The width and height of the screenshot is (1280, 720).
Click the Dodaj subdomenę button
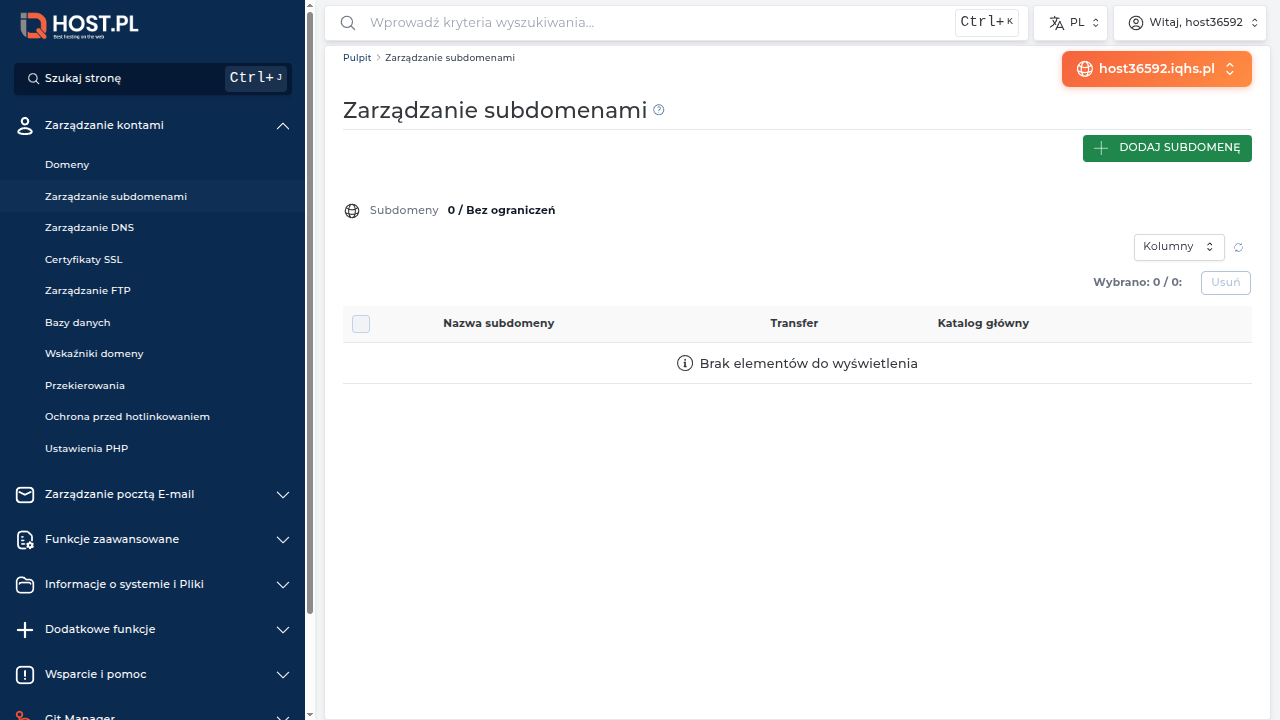click(x=1167, y=148)
